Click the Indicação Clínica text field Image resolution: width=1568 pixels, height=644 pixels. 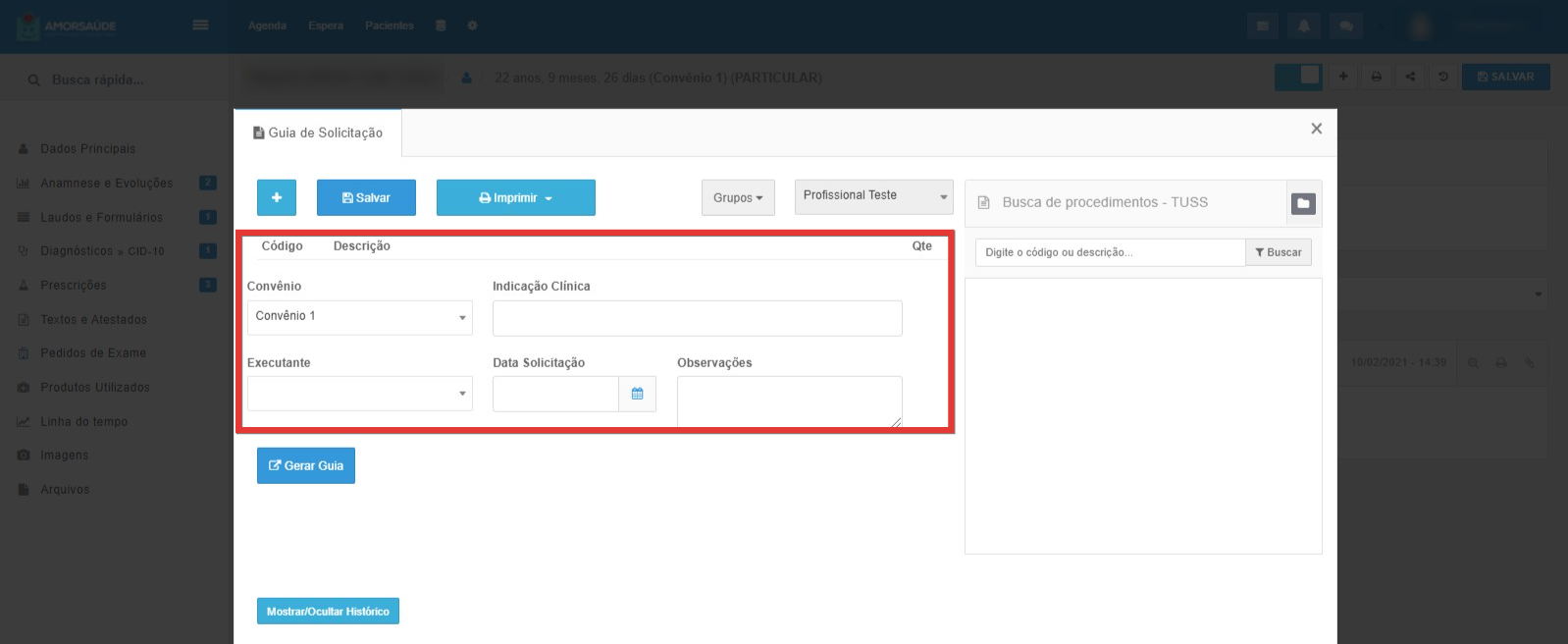[x=697, y=318]
